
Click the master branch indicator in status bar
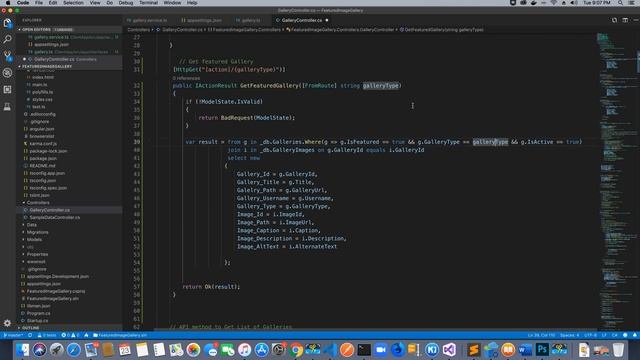click(x=13, y=335)
